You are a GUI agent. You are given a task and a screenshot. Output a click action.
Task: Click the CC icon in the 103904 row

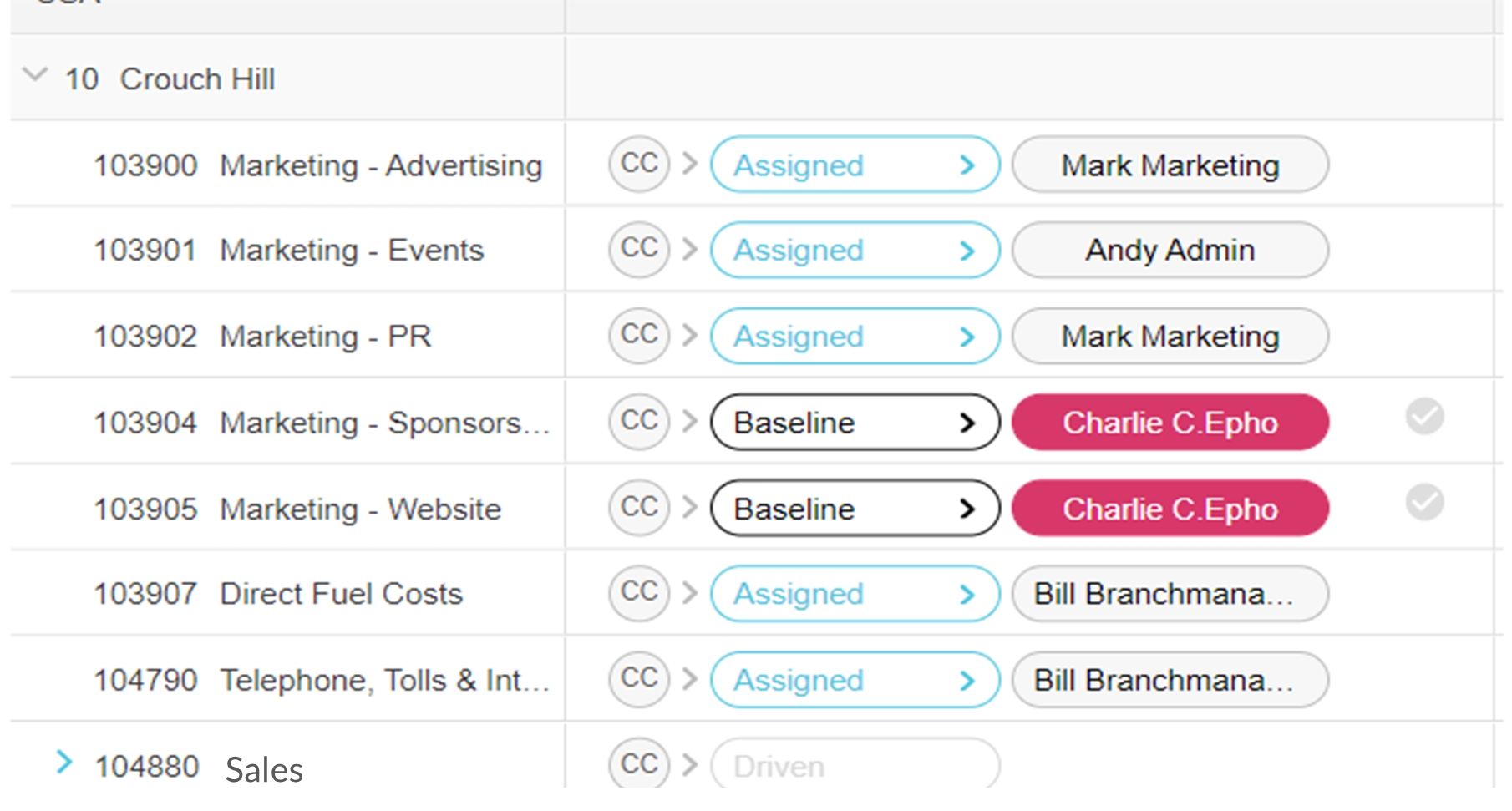[x=639, y=421]
